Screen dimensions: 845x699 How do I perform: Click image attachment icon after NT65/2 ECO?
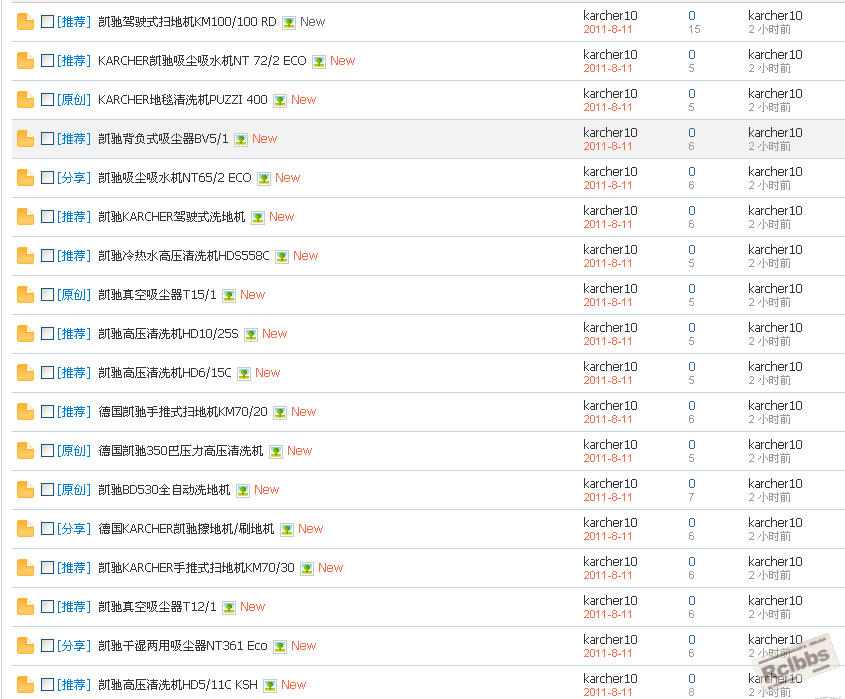264,178
